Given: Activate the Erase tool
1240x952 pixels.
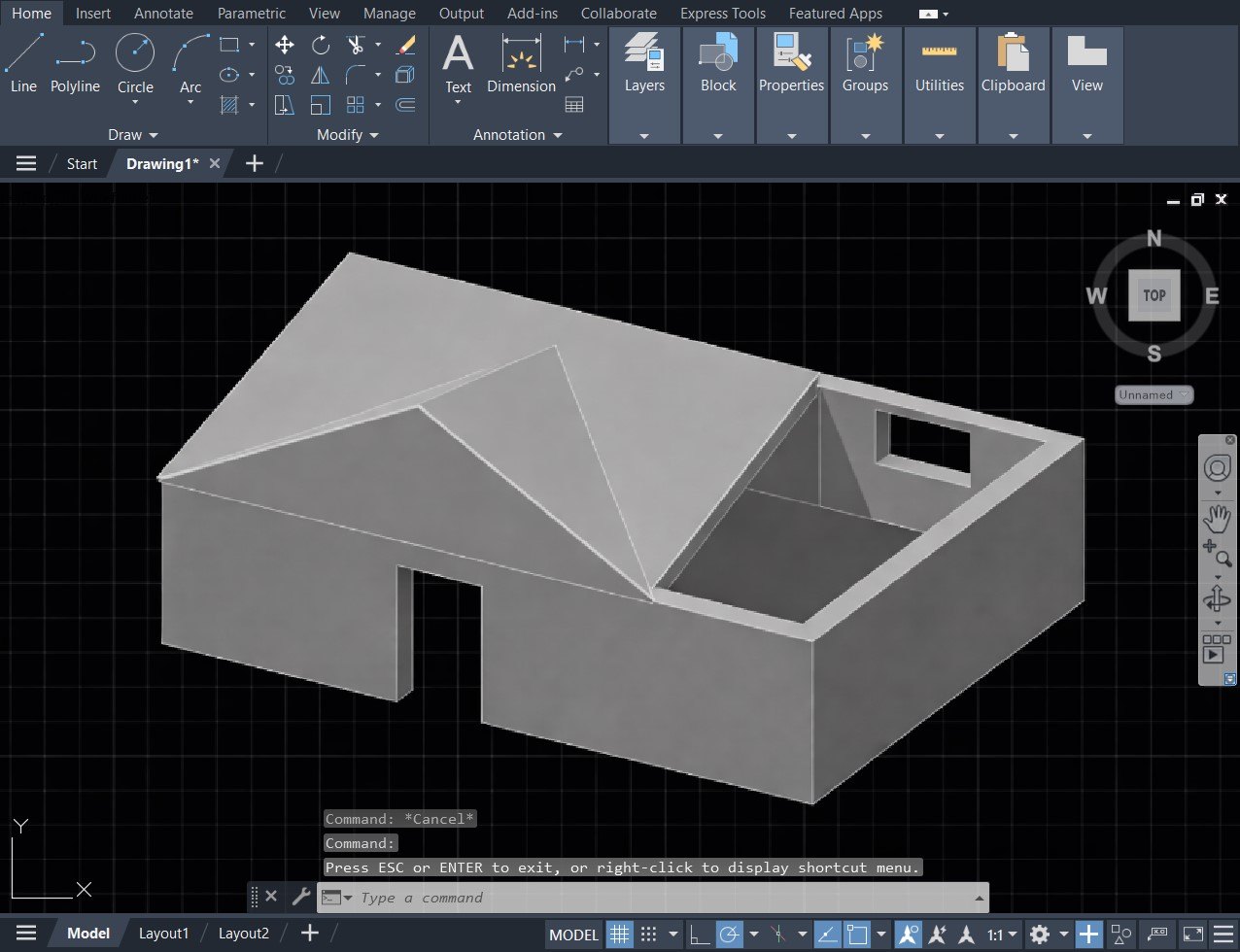Looking at the screenshot, I should tap(405, 45).
